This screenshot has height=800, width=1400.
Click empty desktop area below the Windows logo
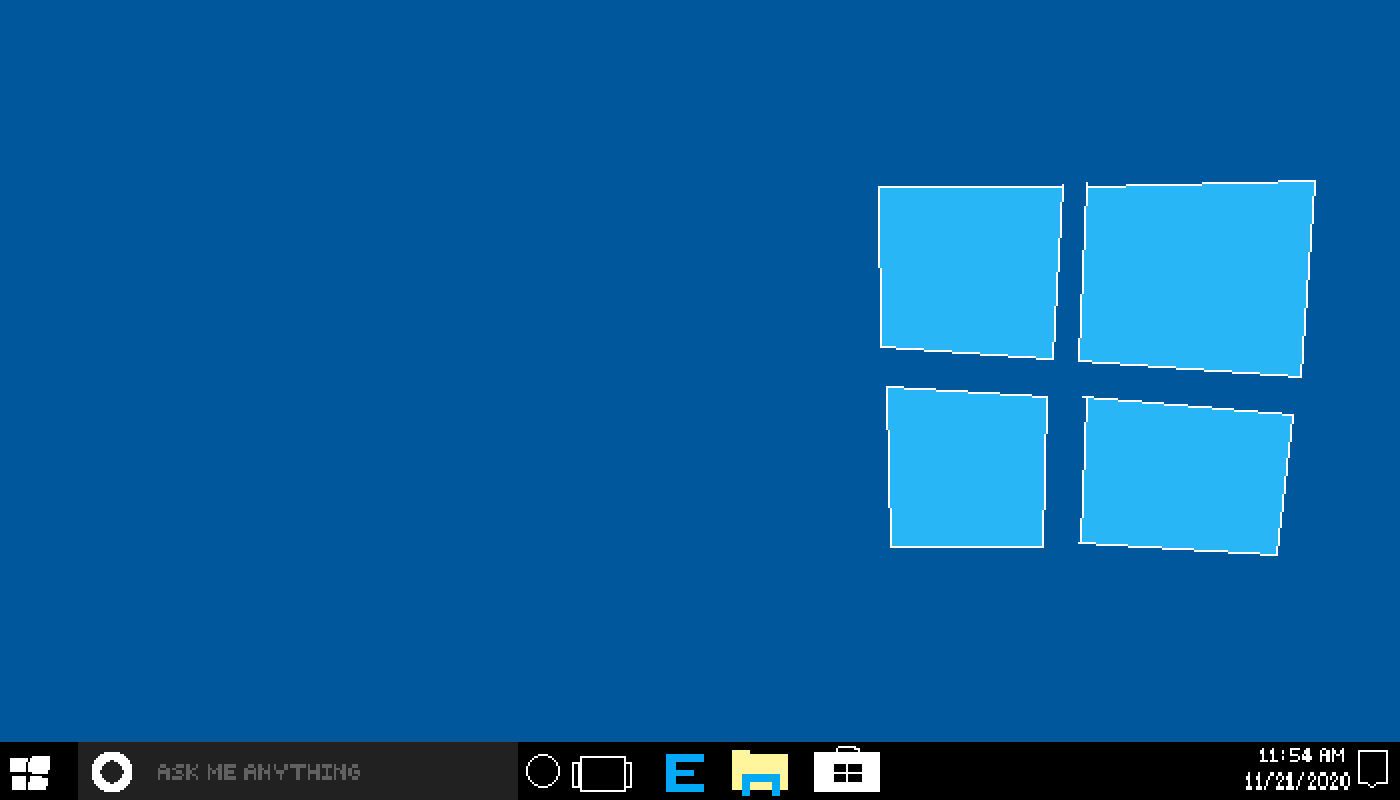coord(1090,650)
